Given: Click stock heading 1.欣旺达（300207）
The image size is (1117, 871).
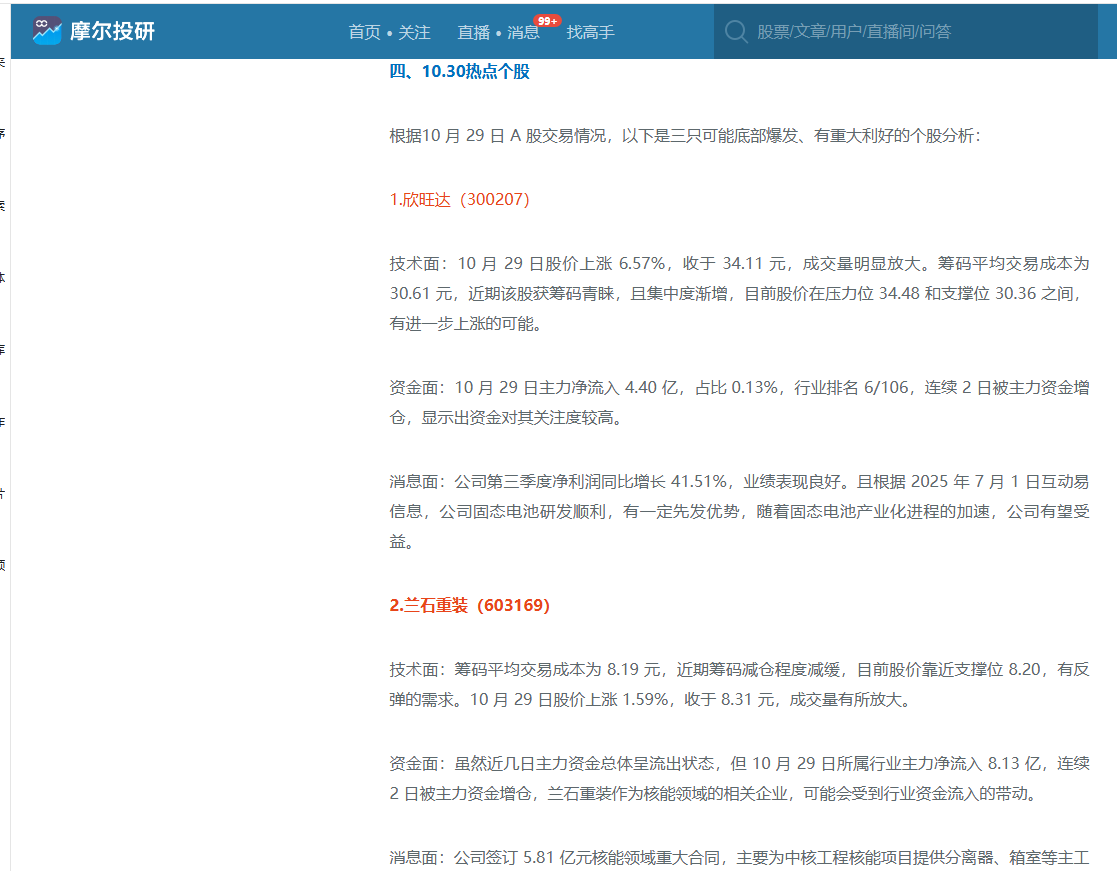Looking at the screenshot, I should [x=459, y=199].
